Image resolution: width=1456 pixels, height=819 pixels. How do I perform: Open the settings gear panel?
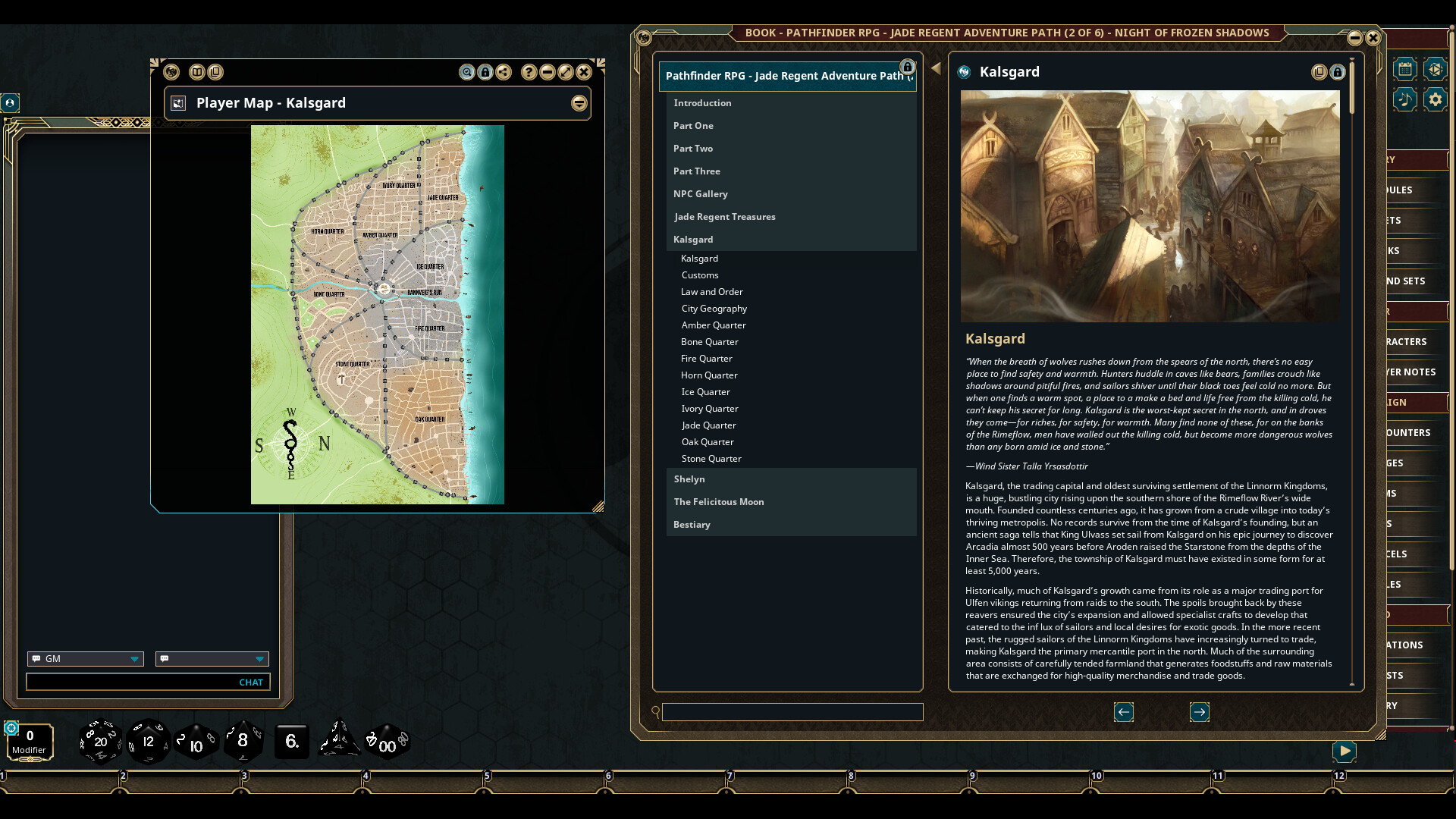pyautogui.click(x=1436, y=99)
